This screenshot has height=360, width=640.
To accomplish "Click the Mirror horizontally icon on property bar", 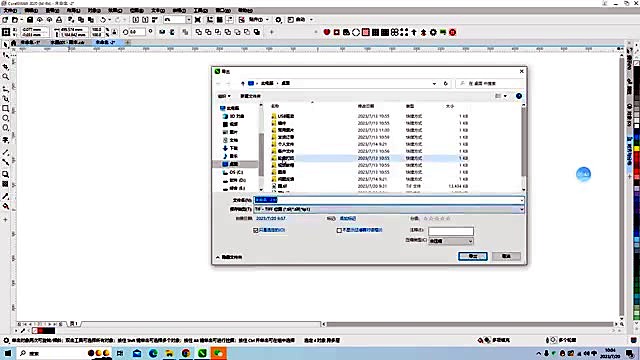I will pos(162,32).
